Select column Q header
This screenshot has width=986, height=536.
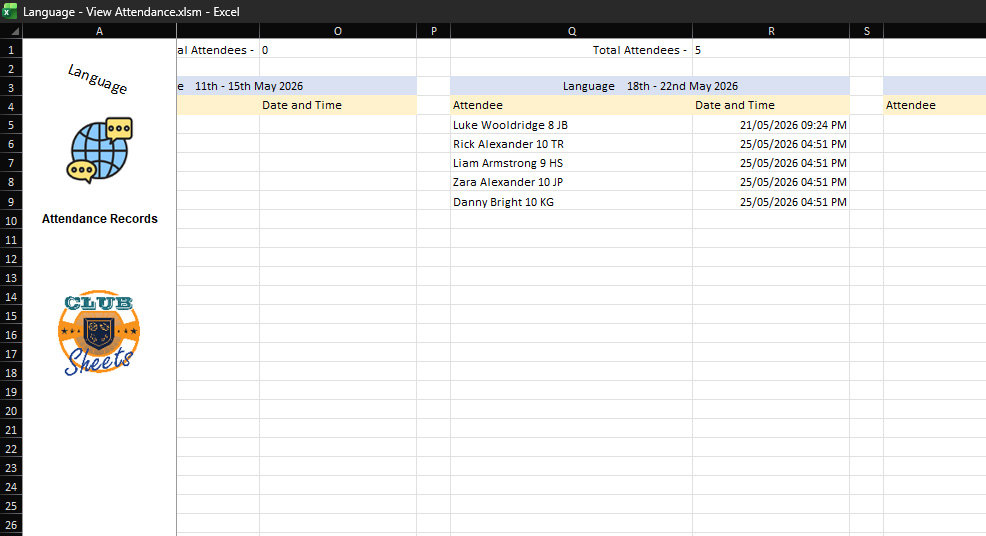pos(572,31)
